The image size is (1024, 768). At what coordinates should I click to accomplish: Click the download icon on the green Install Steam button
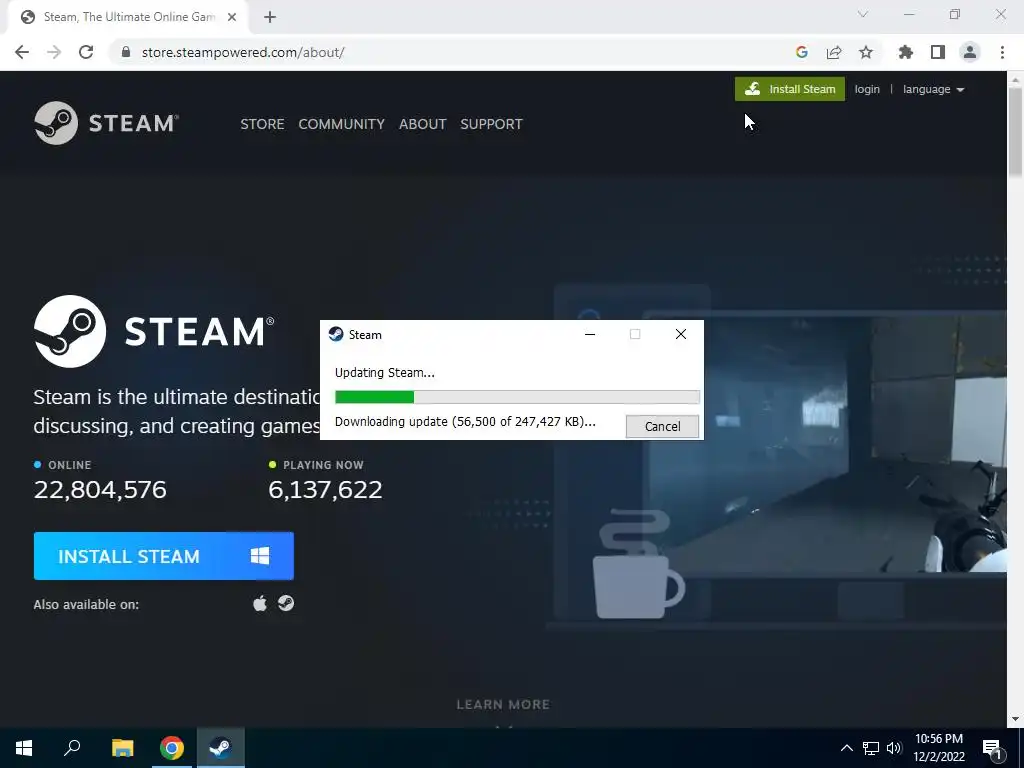click(752, 89)
